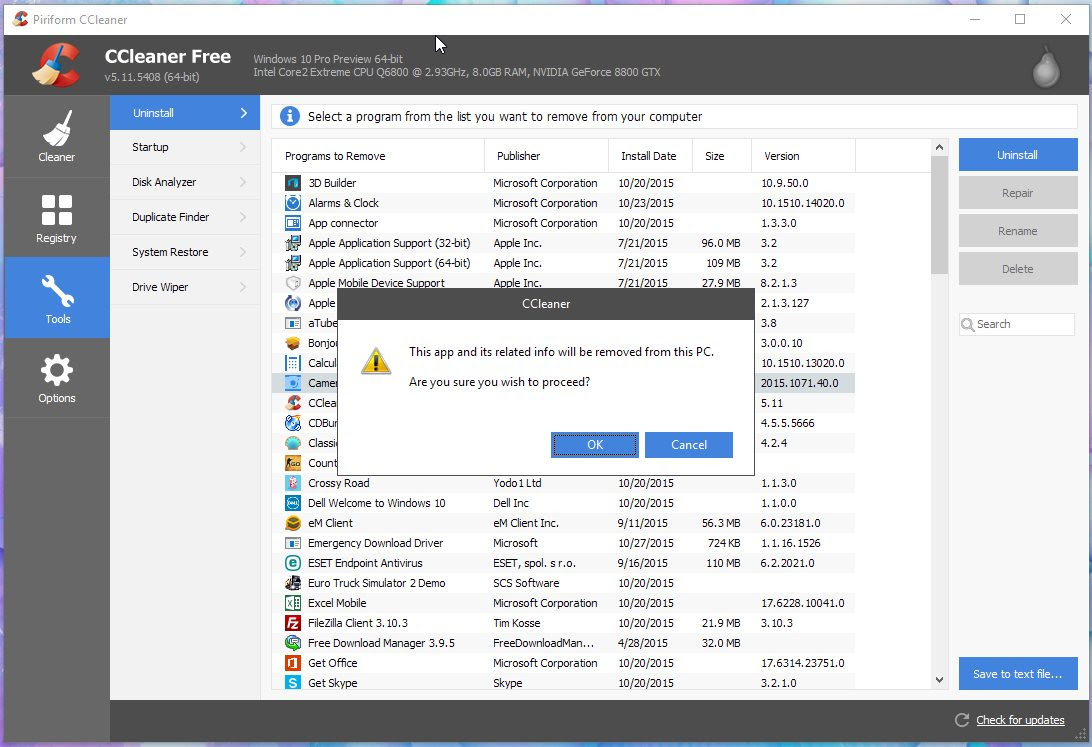
Task: Select the Tools wrench section
Action: tap(56, 298)
